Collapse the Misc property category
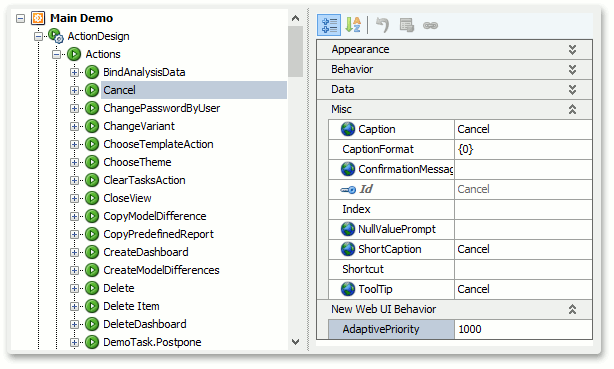Image resolution: width=614 pixels, height=369 pixels. (572, 109)
